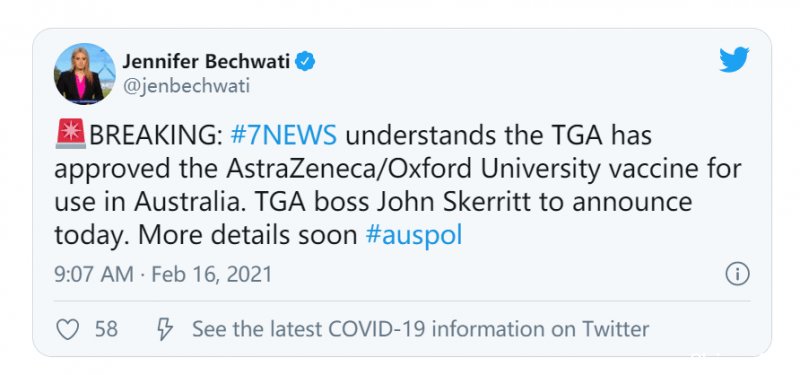
Task: Visit the @jenbechwati handle
Action: click(x=186, y=86)
